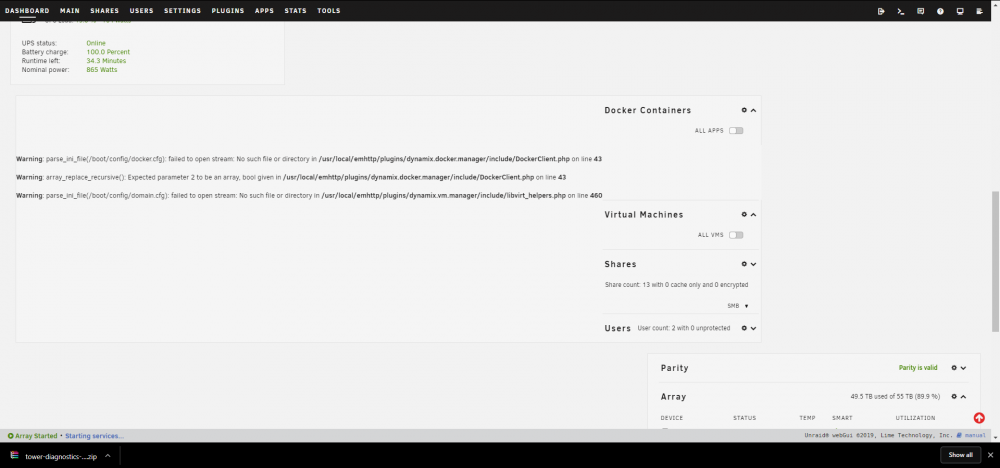Click the 100.0 Percent battery charge value

(x=108, y=52)
